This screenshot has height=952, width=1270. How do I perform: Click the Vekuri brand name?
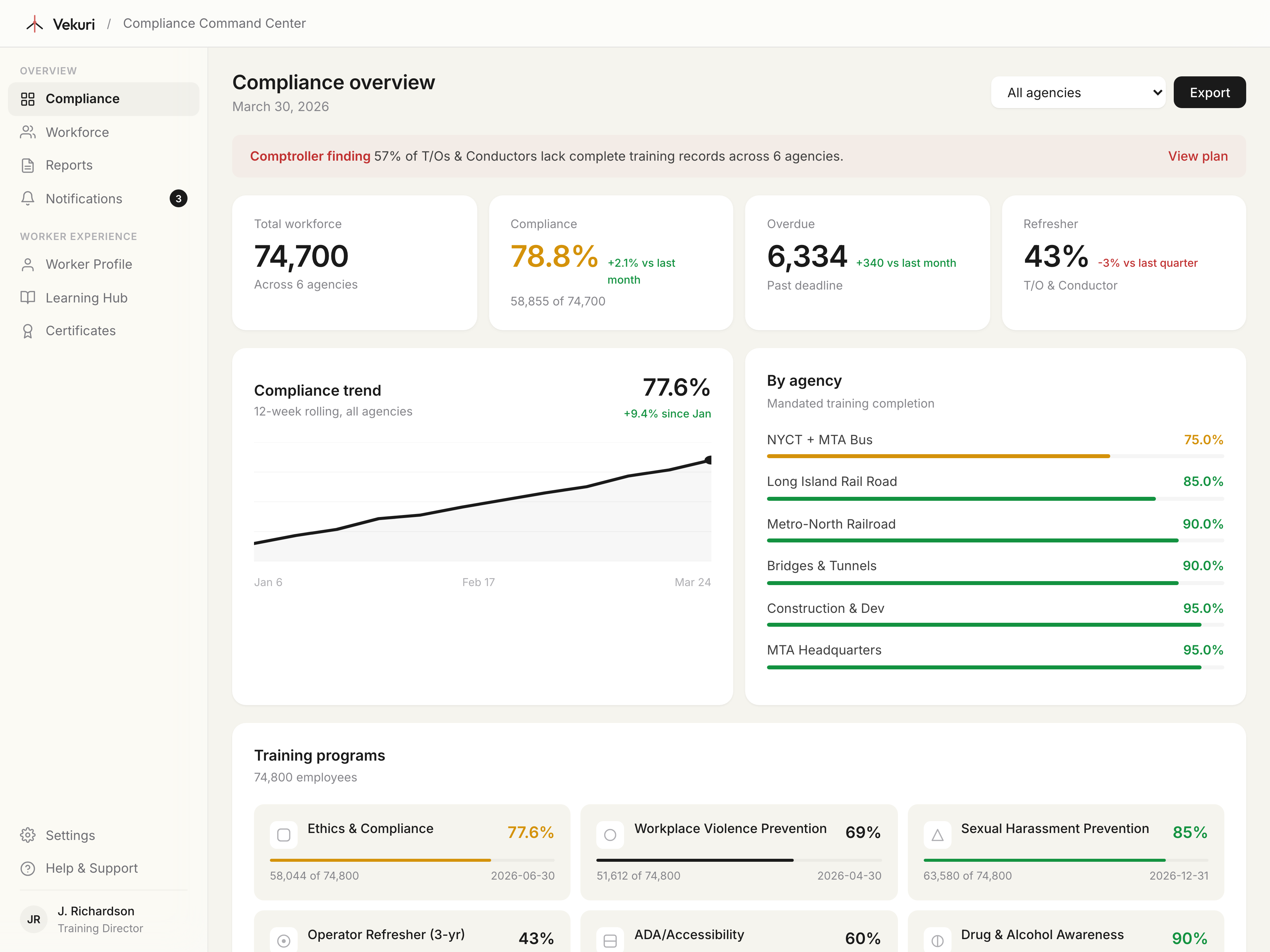click(73, 24)
